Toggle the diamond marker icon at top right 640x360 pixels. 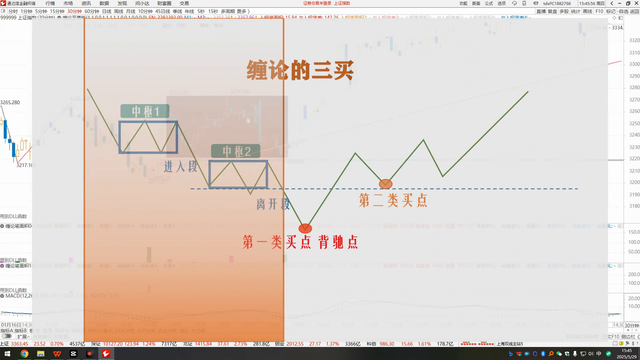pos(615,18)
